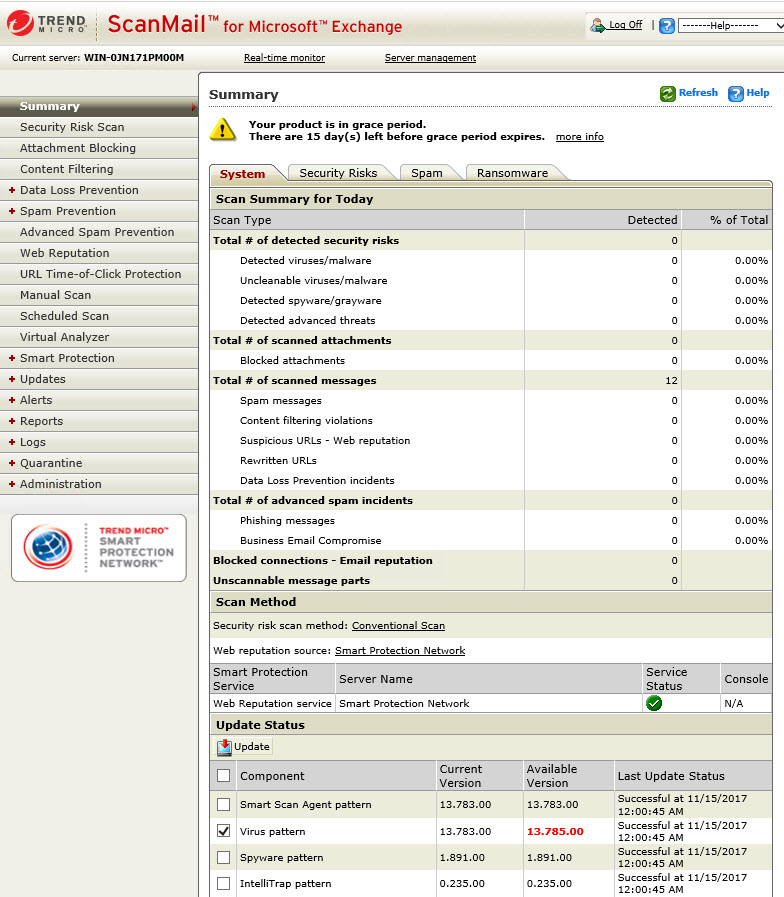The image size is (784, 897).
Task: Uncheck the Virus pattern checkbox
Action: (x=223, y=831)
